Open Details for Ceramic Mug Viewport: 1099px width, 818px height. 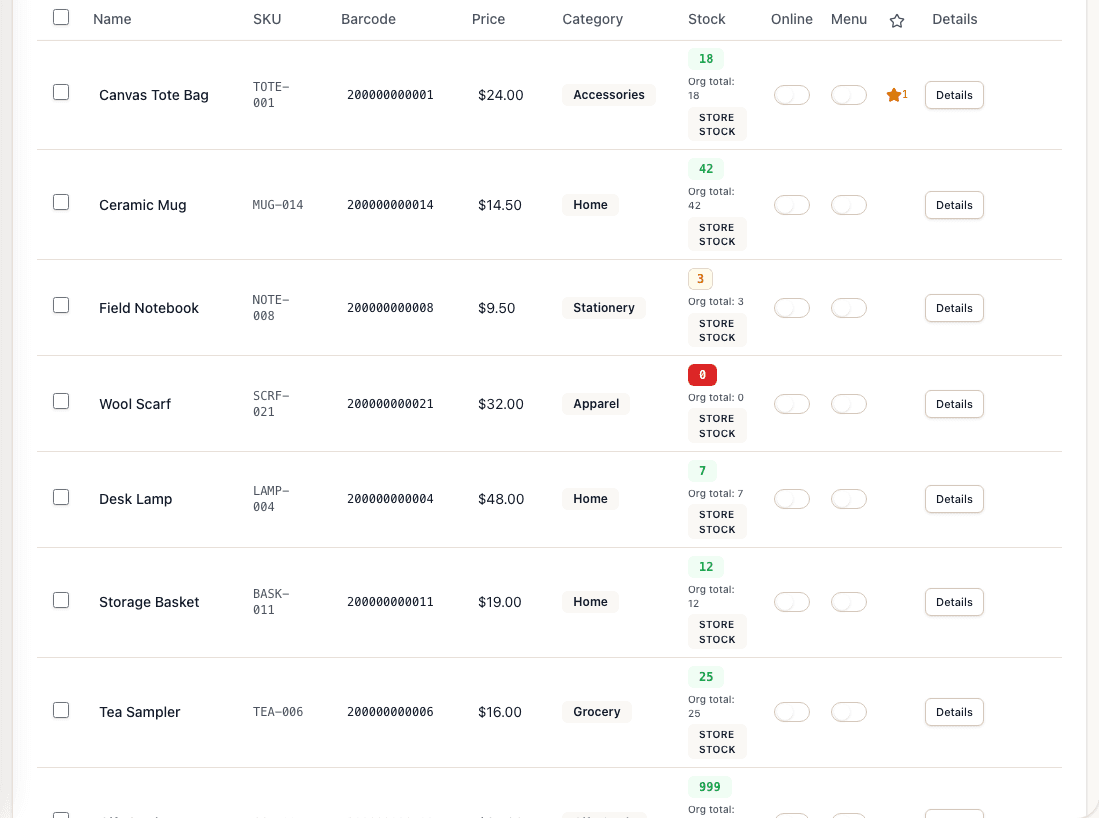pos(954,205)
